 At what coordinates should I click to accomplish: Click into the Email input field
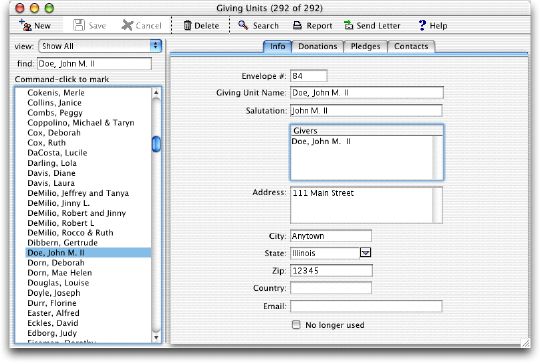(366, 306)
